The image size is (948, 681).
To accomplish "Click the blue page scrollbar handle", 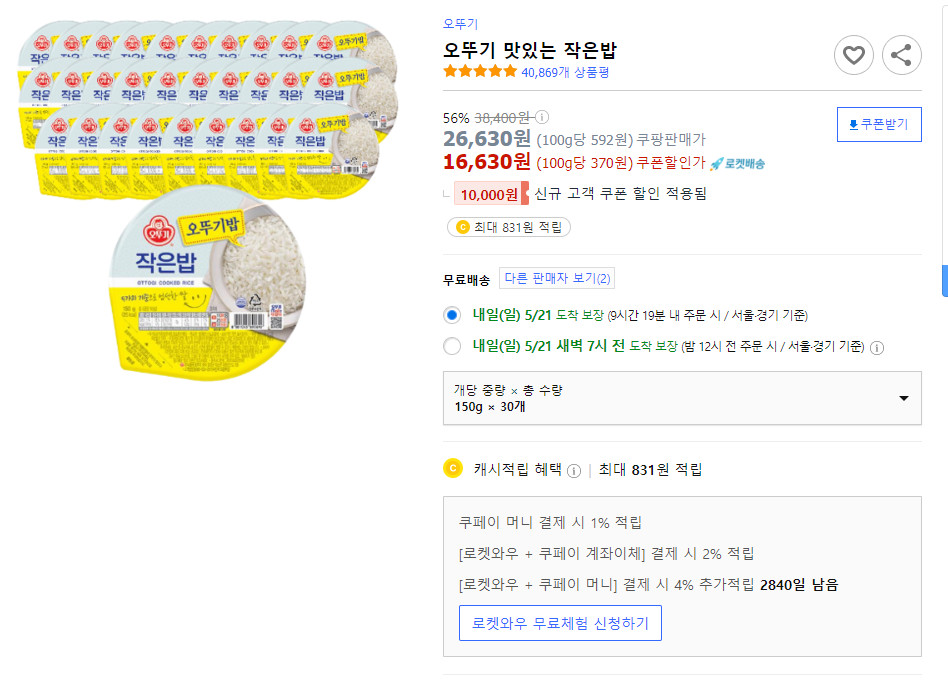I will click(x=945, y=281).
